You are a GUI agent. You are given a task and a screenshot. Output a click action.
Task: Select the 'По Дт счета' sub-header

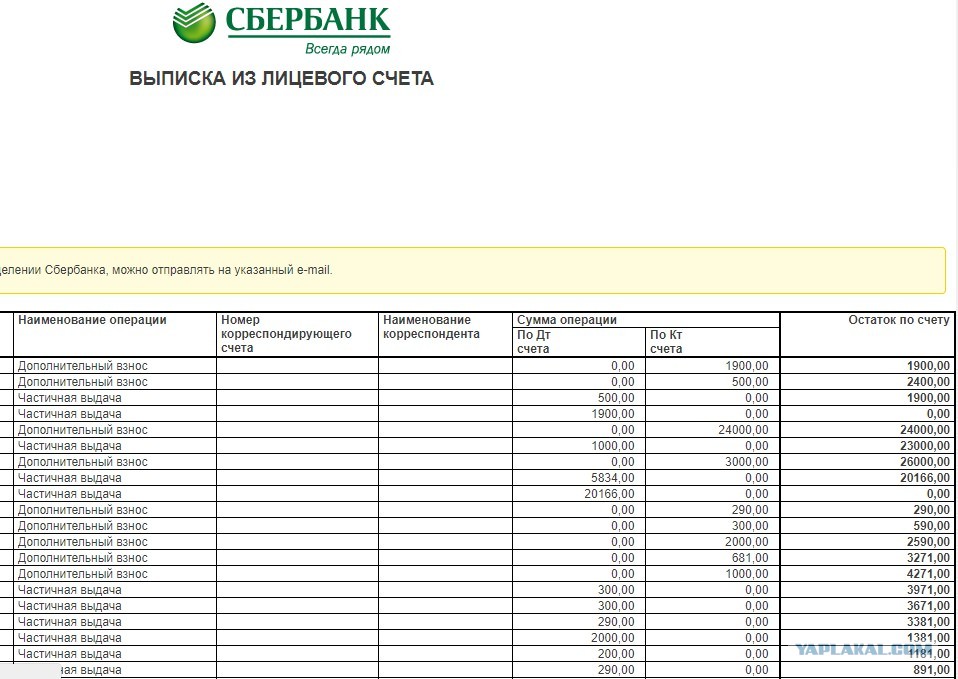pyautogui.click(x=533, y=342)
